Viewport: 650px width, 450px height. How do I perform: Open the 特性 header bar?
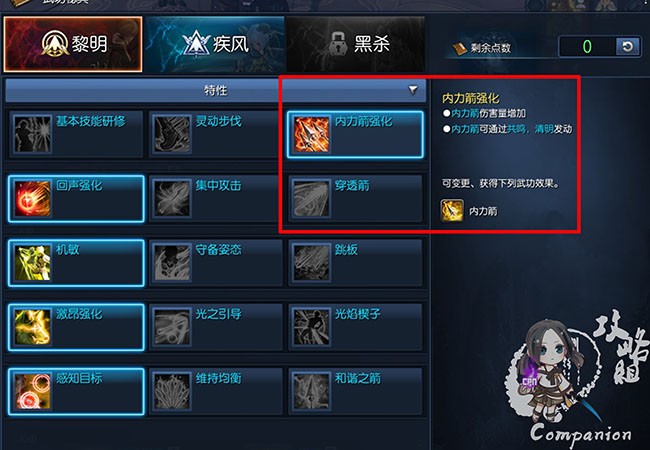216,90
